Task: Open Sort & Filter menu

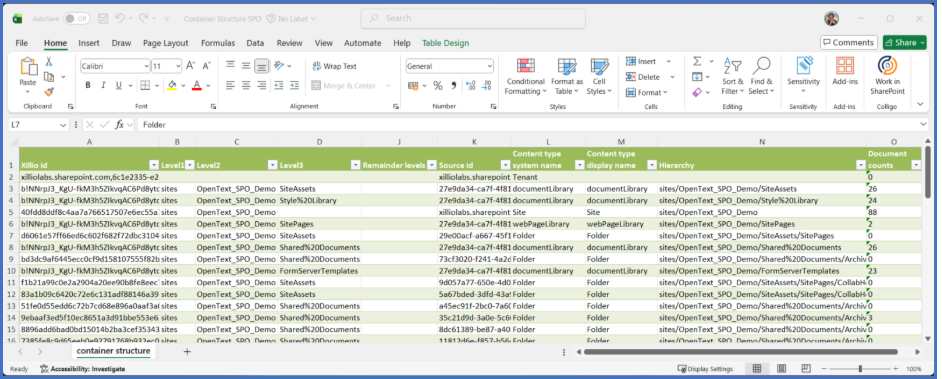Action: click(x=732, y=76)
